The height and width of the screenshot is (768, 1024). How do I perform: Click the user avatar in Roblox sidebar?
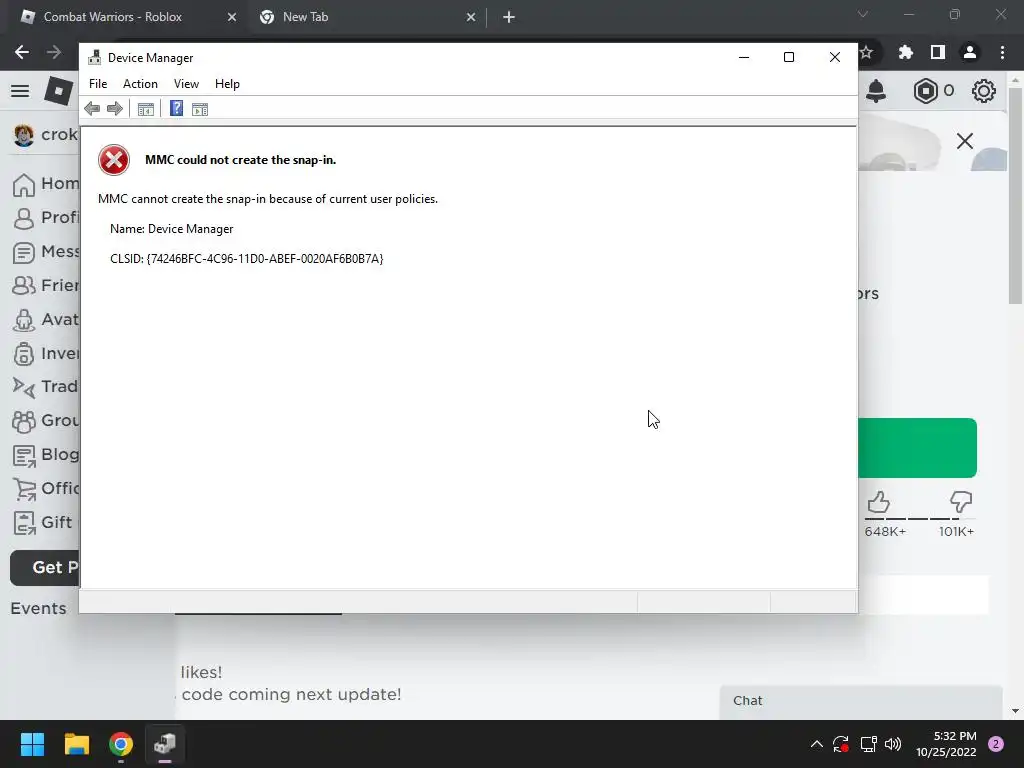(x=24, y=135)
